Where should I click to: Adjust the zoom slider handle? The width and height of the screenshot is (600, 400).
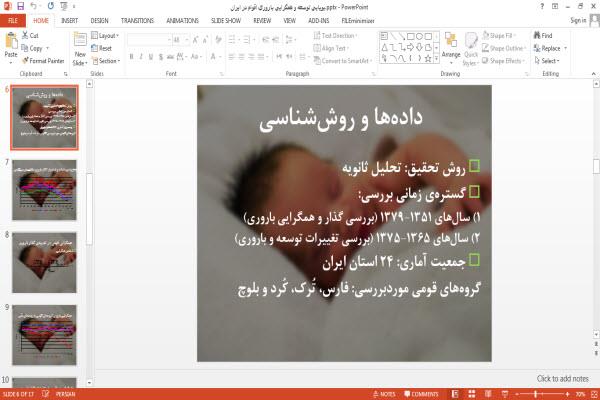point(535,394)
